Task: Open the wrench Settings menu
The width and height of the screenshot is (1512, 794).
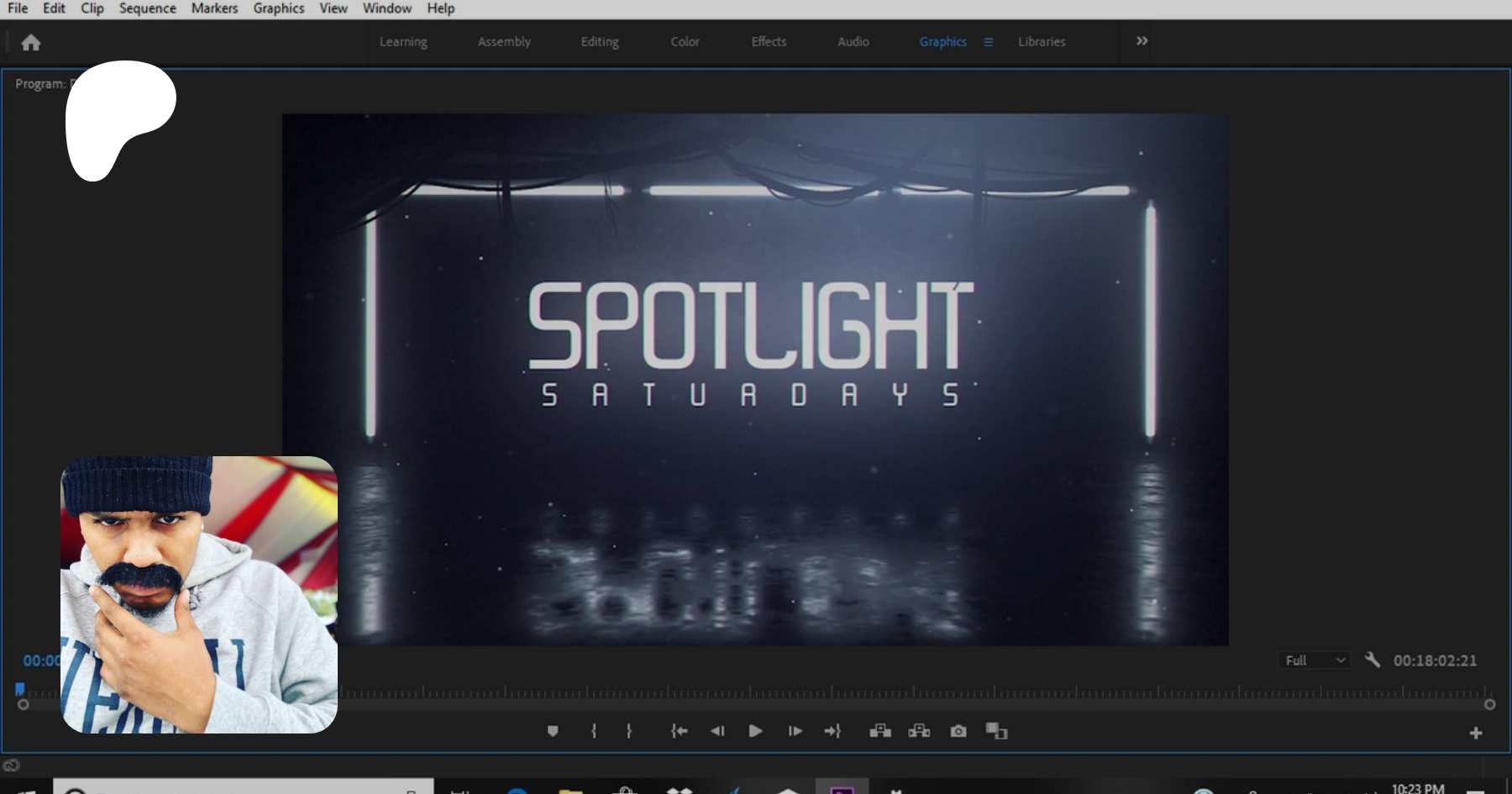Action: 1373,660
